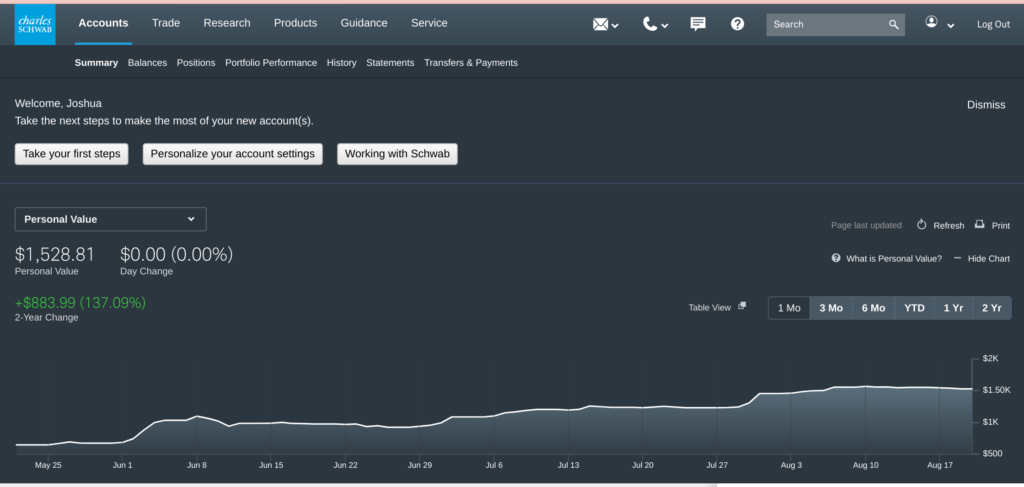Click the search magnifying glass icon

click(894, 24)
